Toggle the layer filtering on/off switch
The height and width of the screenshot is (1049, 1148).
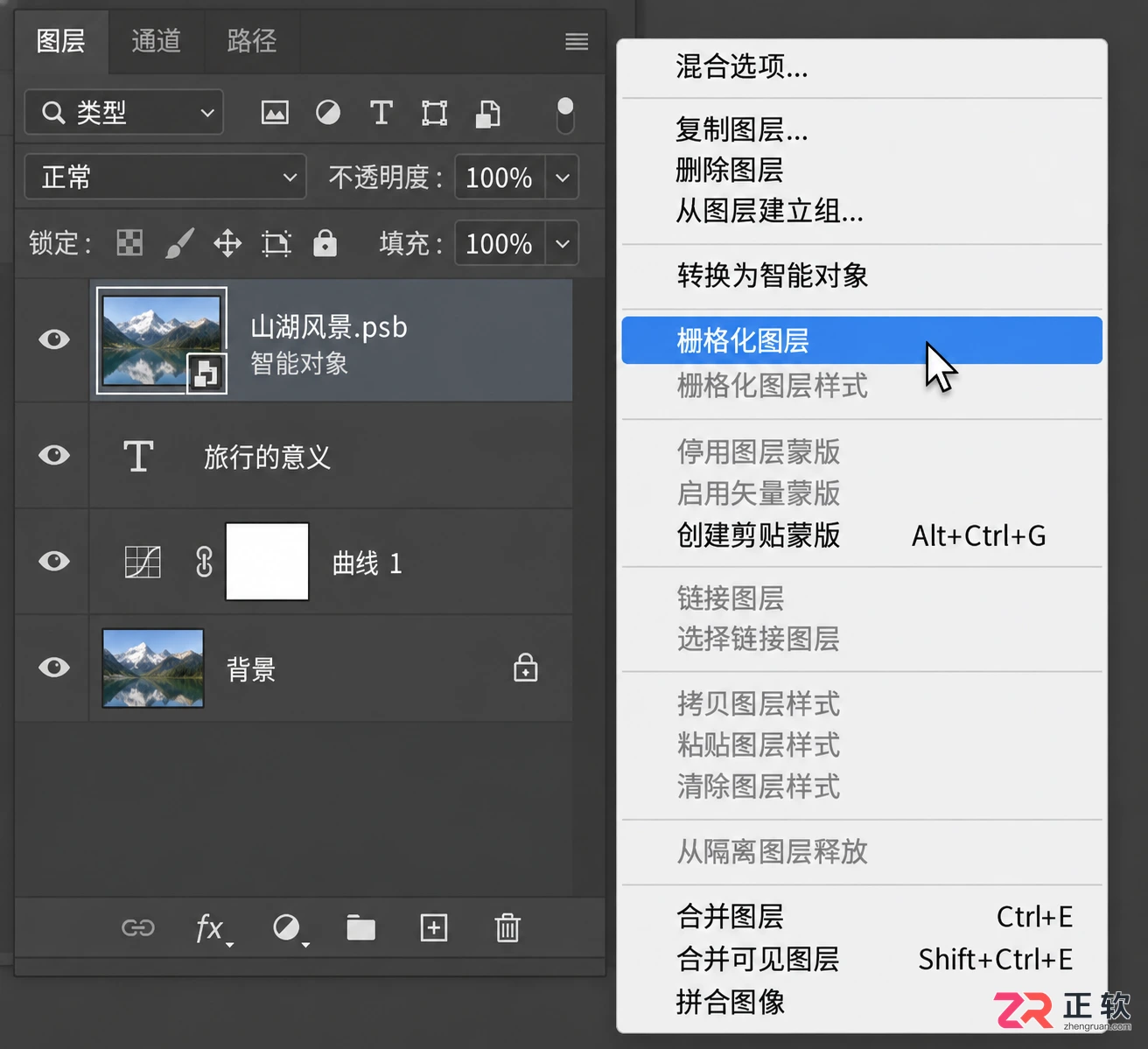(565, 115)
